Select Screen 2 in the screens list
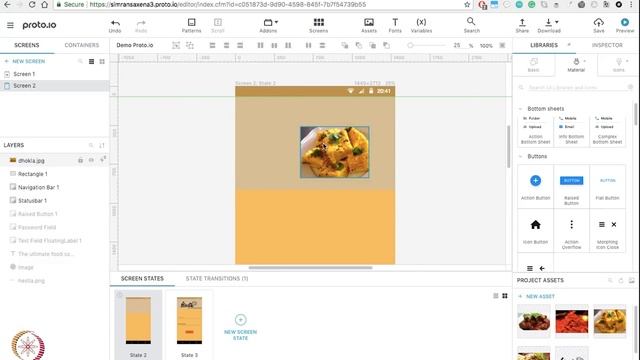This screenshot has width=640, height=360. point(55,86)
